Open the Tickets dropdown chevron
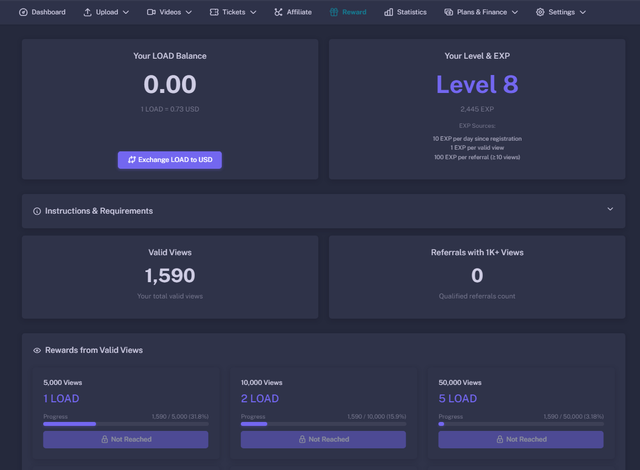This screenshot has width=640, height=470. pyautogui.click(x=253, y=12)
